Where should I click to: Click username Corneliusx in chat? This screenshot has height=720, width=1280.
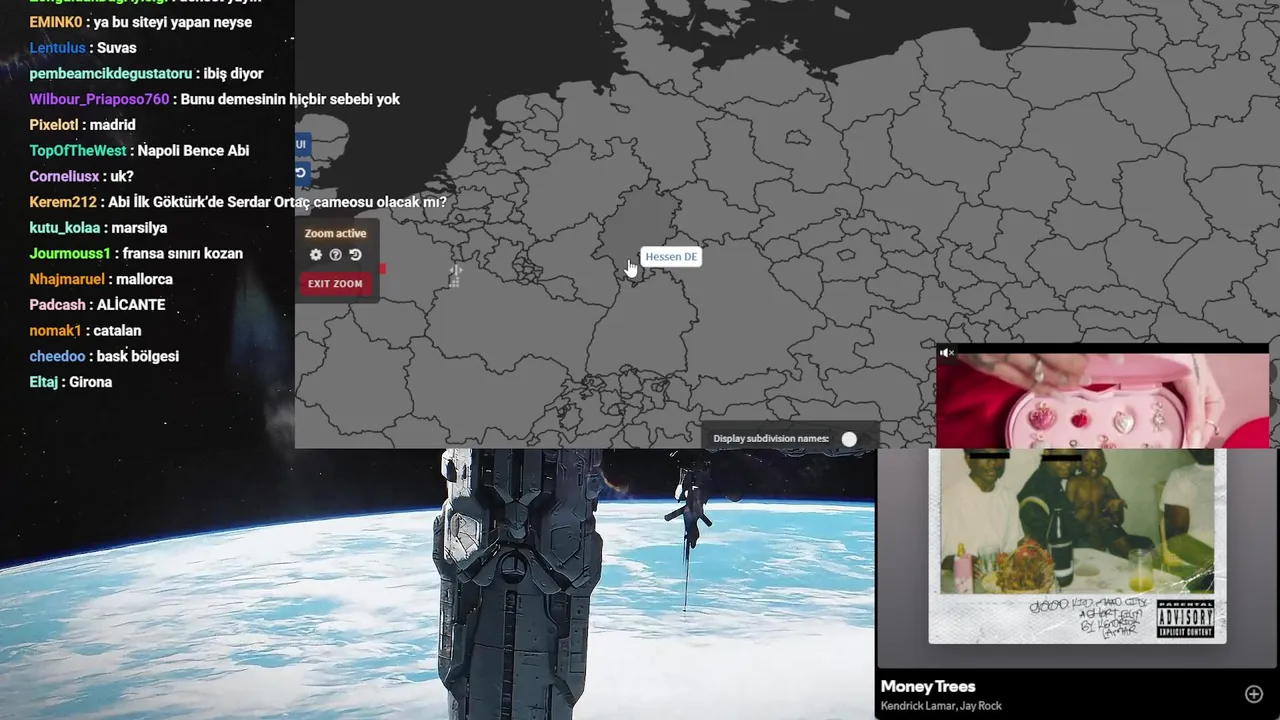click(65, 176)
